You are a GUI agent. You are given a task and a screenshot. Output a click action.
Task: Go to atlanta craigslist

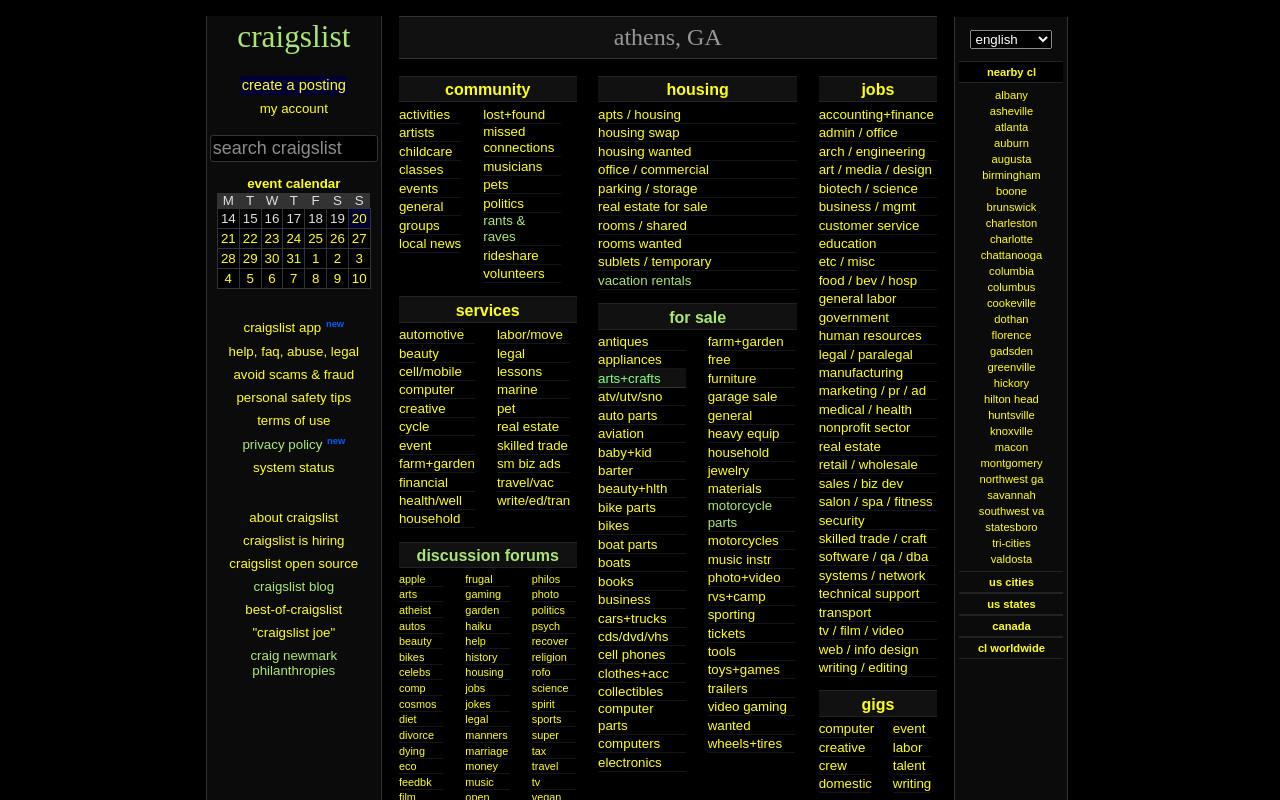1011,127
